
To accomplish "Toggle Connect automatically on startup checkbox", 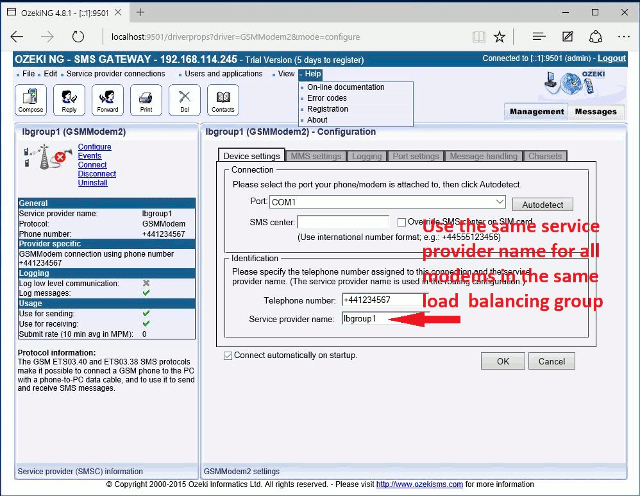I will coord(228,356).
